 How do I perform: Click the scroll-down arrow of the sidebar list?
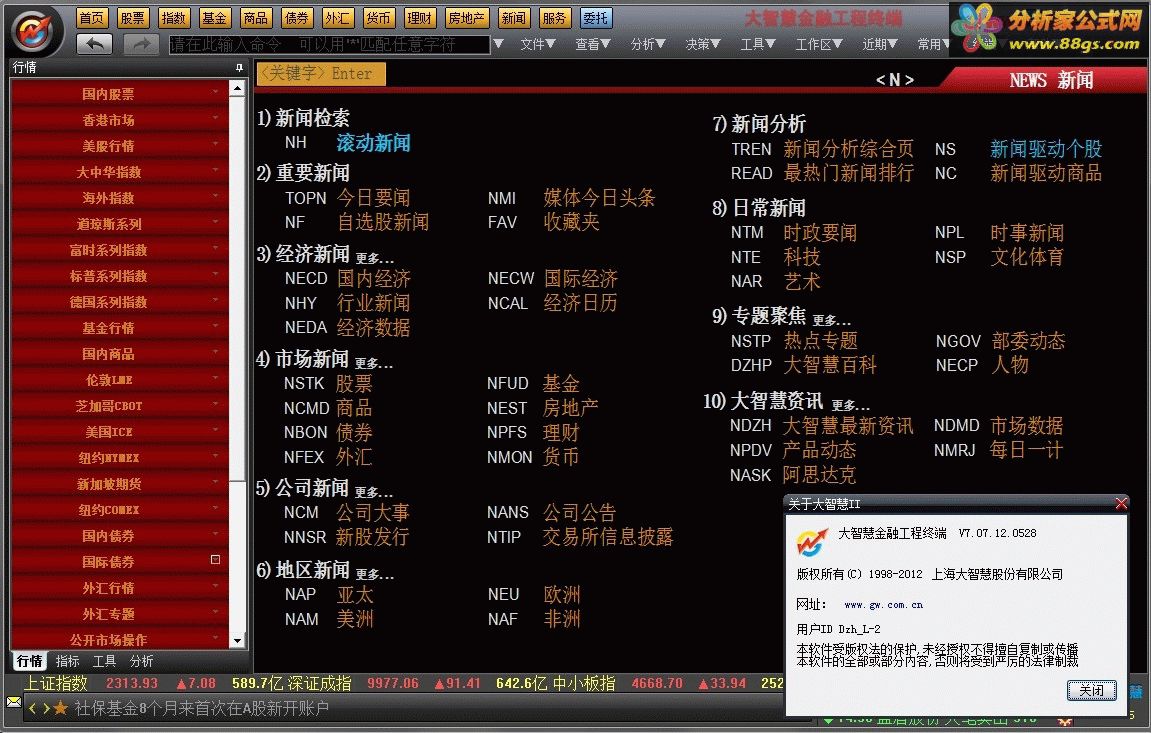point(237,641)
